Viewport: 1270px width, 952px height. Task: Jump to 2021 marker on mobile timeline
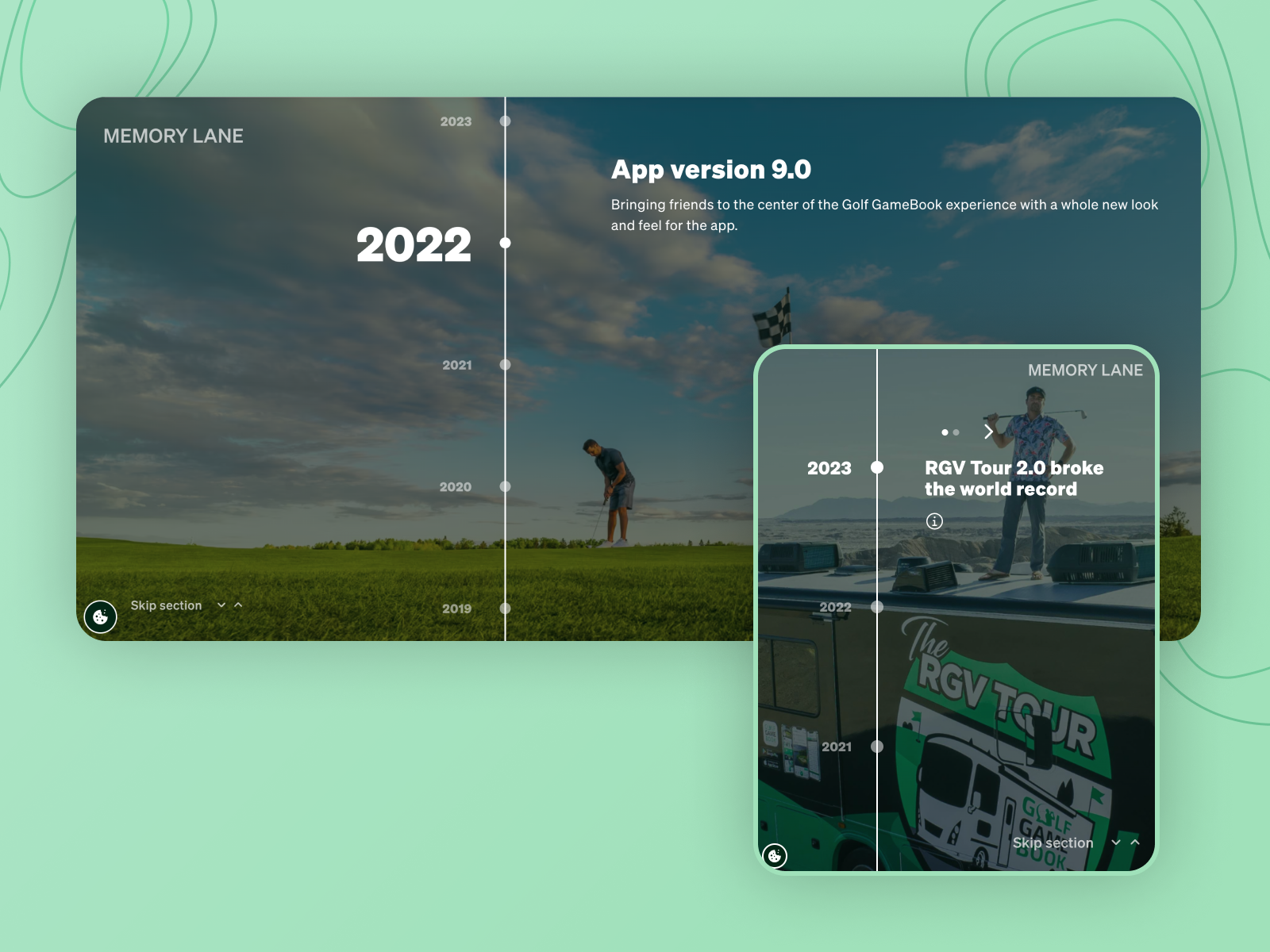pyautogui.click(x=877, y=747)
